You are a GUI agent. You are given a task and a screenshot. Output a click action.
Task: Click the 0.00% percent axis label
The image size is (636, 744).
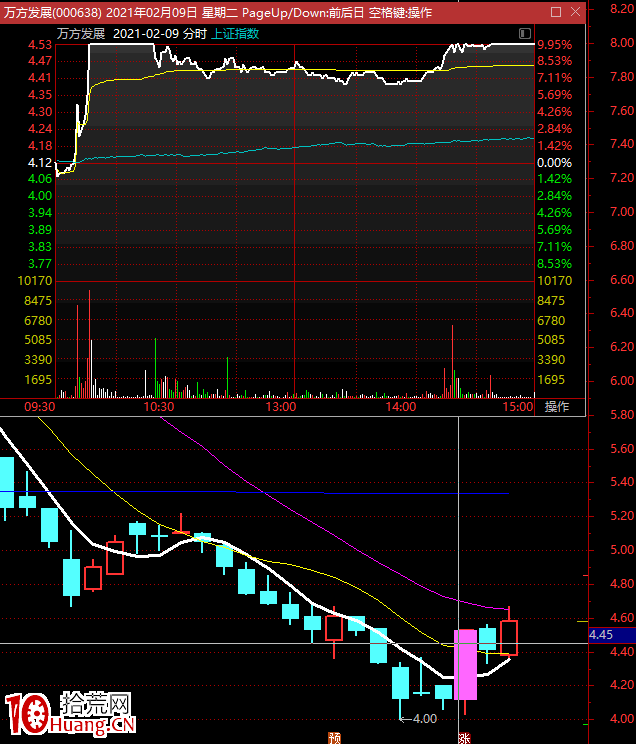554,163
